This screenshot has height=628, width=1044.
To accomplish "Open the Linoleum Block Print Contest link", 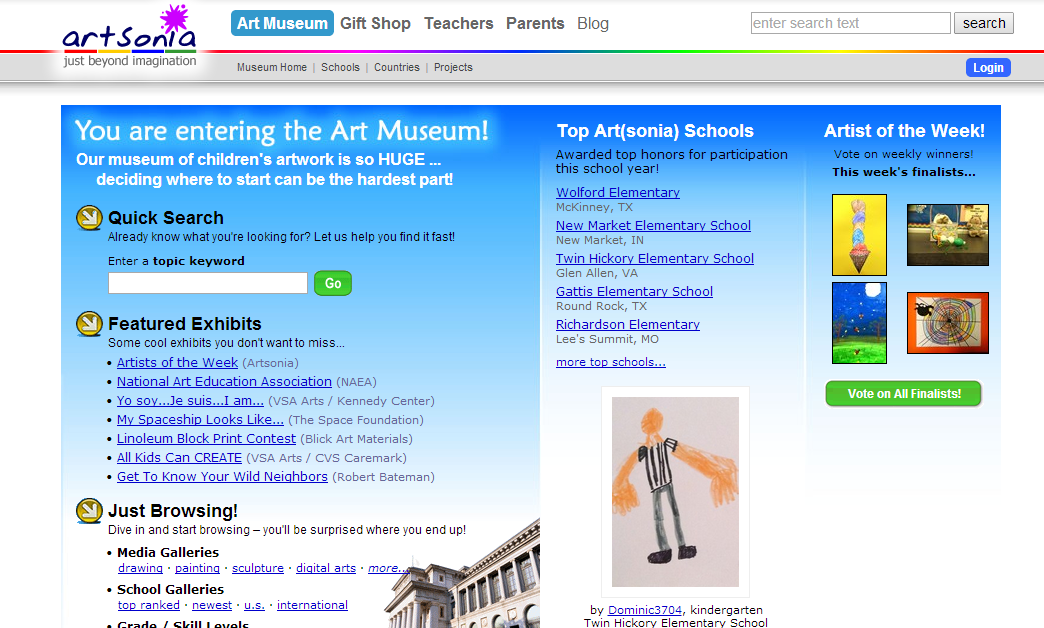I will 206,439.
